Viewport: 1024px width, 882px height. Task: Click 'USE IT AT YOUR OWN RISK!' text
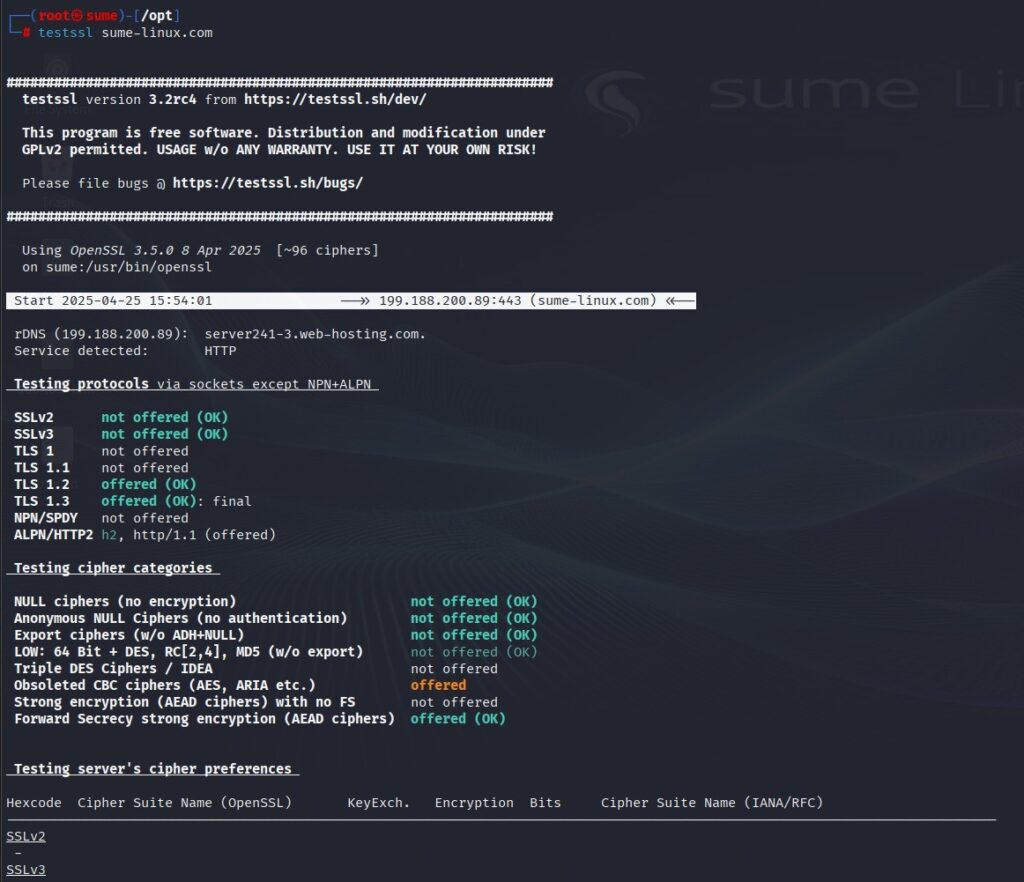441,150
